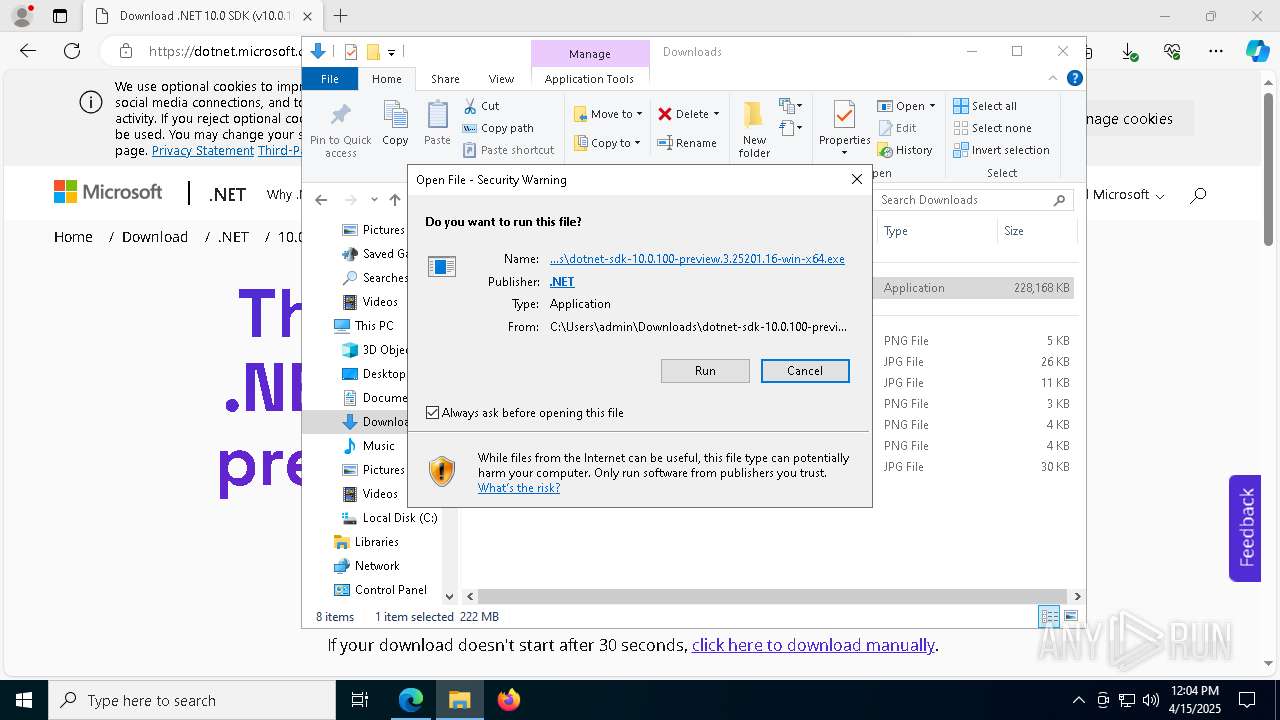Click the Explorer back arrow
Viewport: 1280px width, 720px height.
pos(321,200)
